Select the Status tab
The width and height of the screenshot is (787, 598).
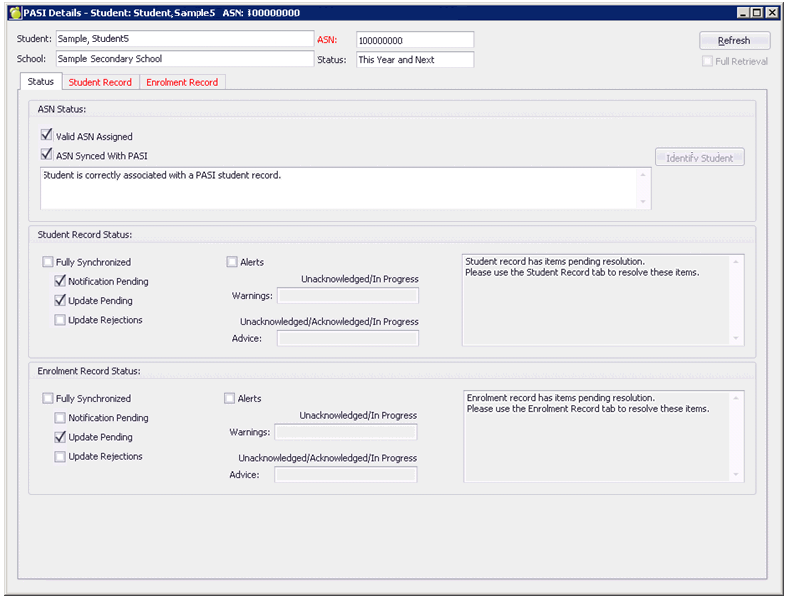pyautogui.click(x=41, y=81)
